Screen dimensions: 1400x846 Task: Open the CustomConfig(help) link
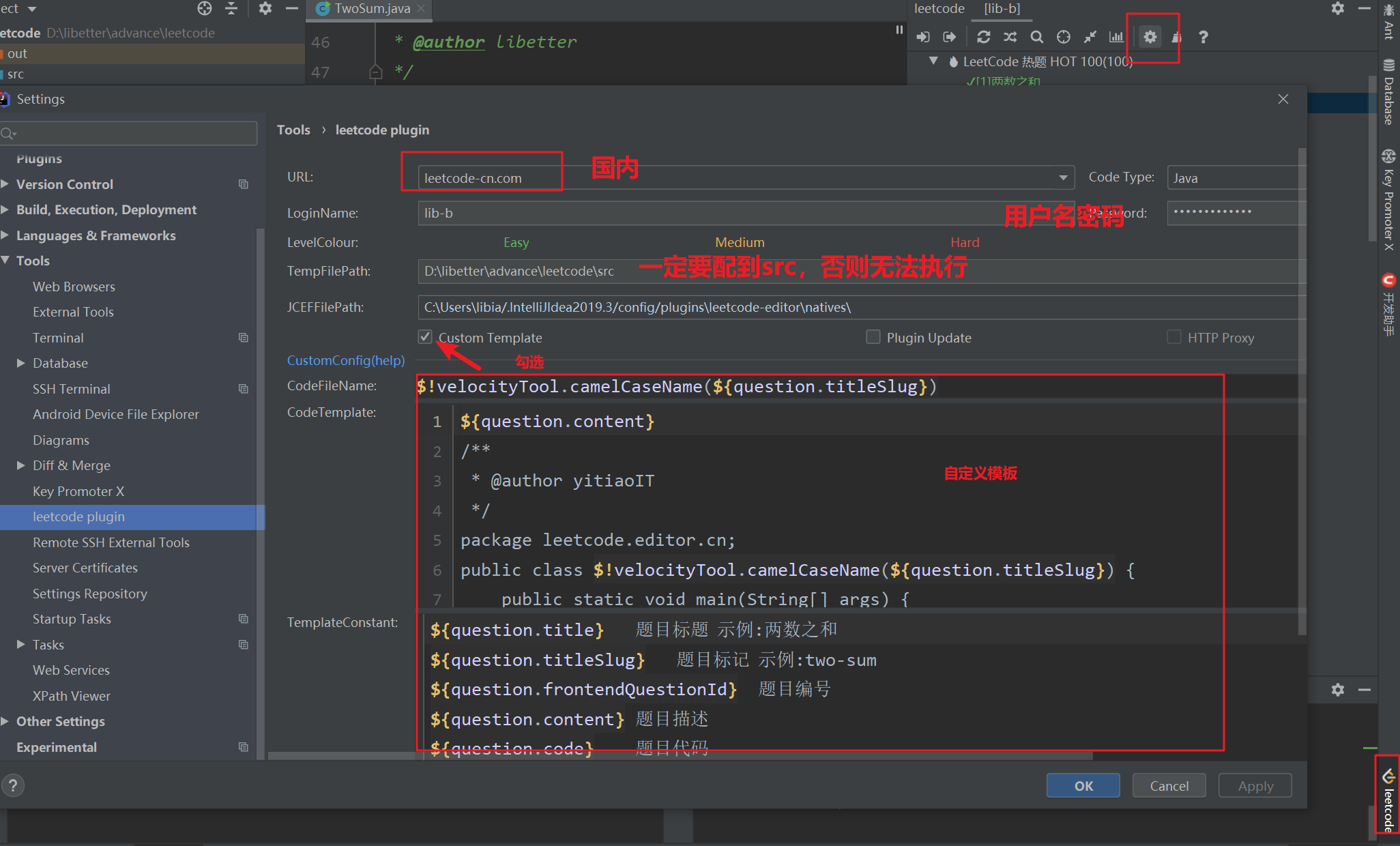pyautogui.click(x=345, y=360)
